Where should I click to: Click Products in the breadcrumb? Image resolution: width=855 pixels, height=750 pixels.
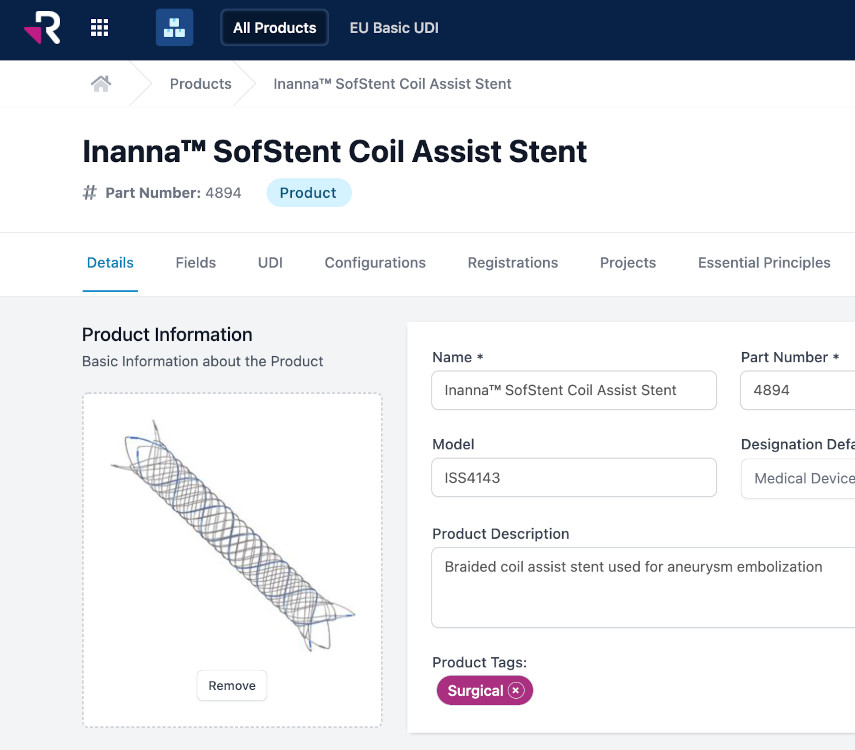(200, 84)
